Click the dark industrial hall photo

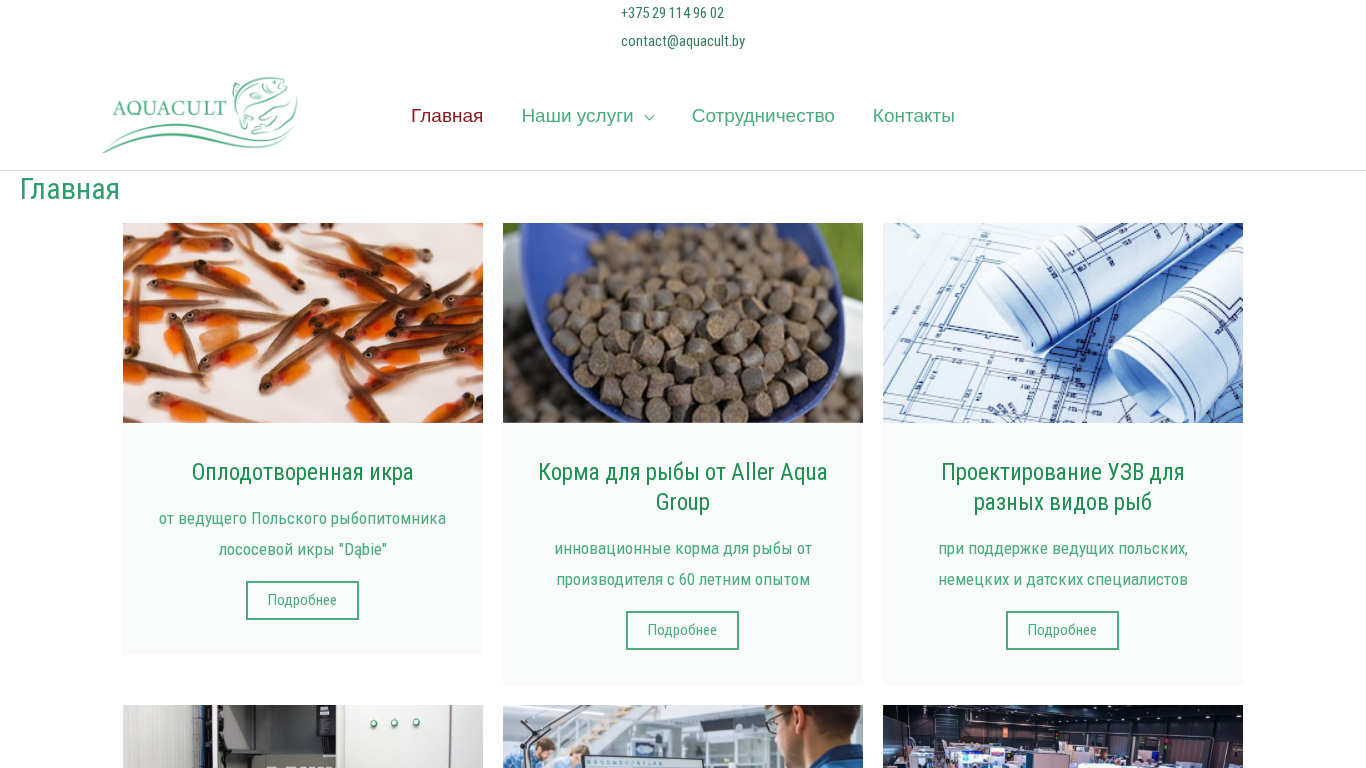point(1063,736)
